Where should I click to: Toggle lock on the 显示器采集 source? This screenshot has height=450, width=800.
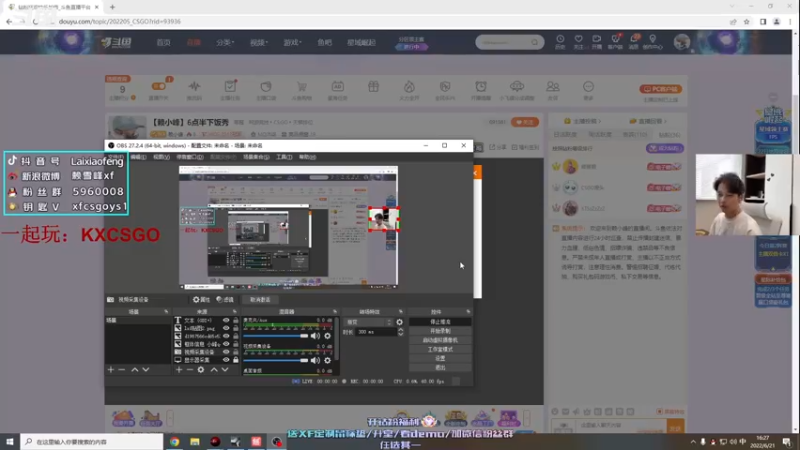pos(236,360)
